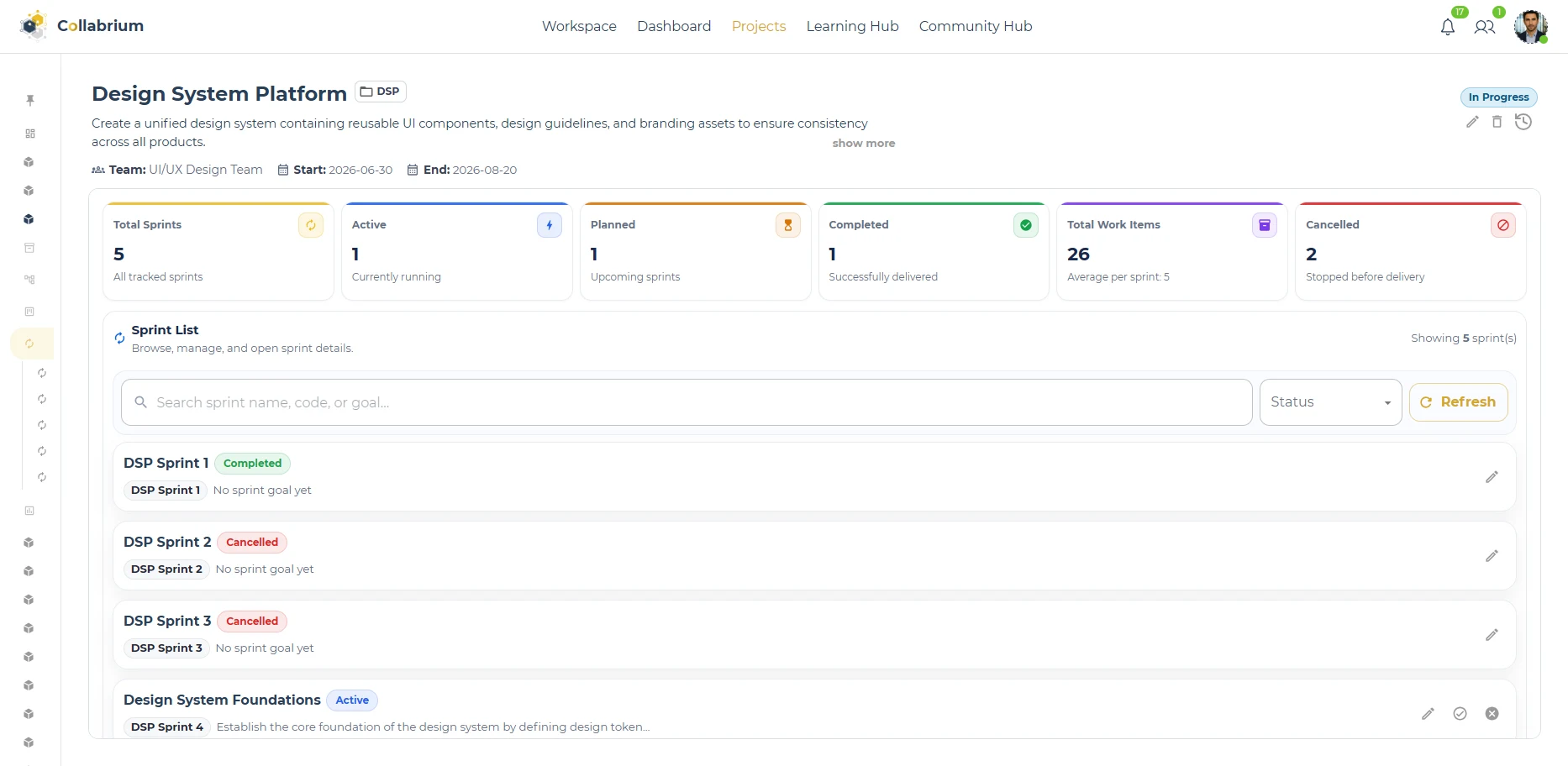Click the pin icon in the sidebar
The height and width of the screenshot is (766, 1568).
[x=30, y=100]
